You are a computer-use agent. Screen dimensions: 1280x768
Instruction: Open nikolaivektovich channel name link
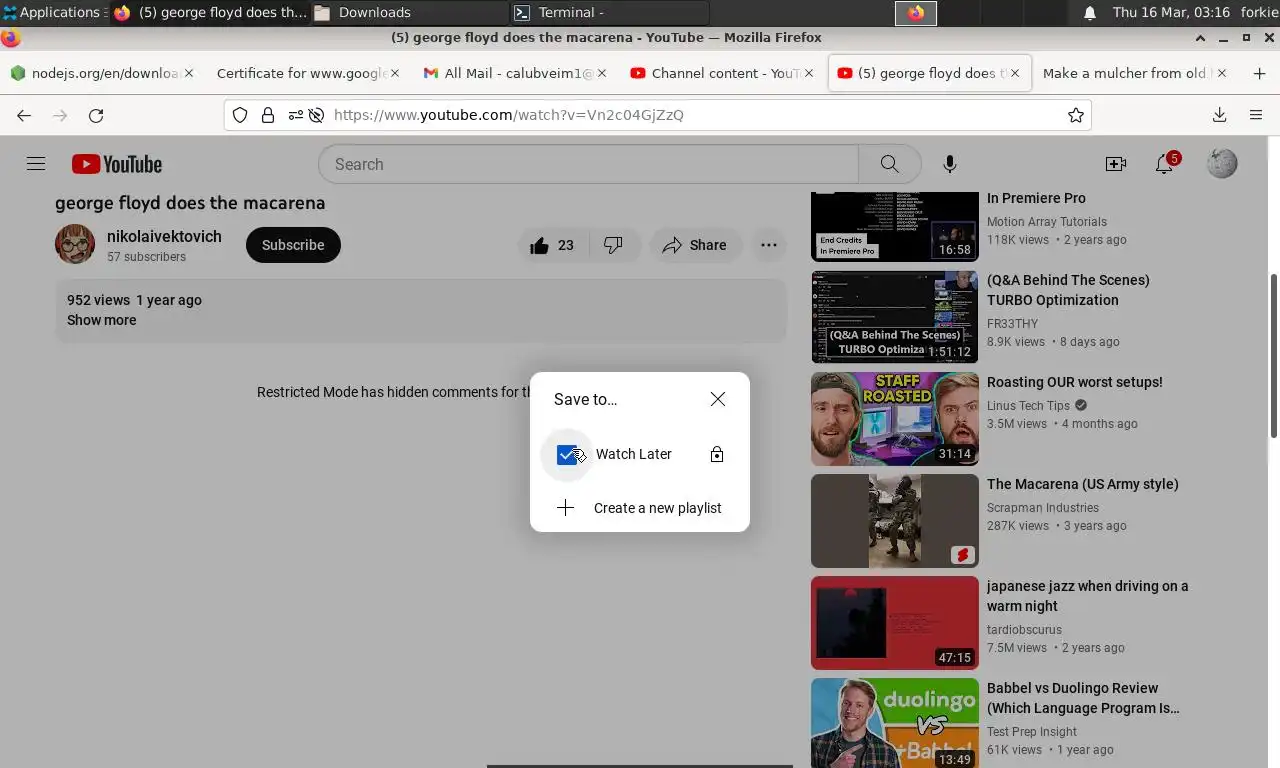point(164,236)
